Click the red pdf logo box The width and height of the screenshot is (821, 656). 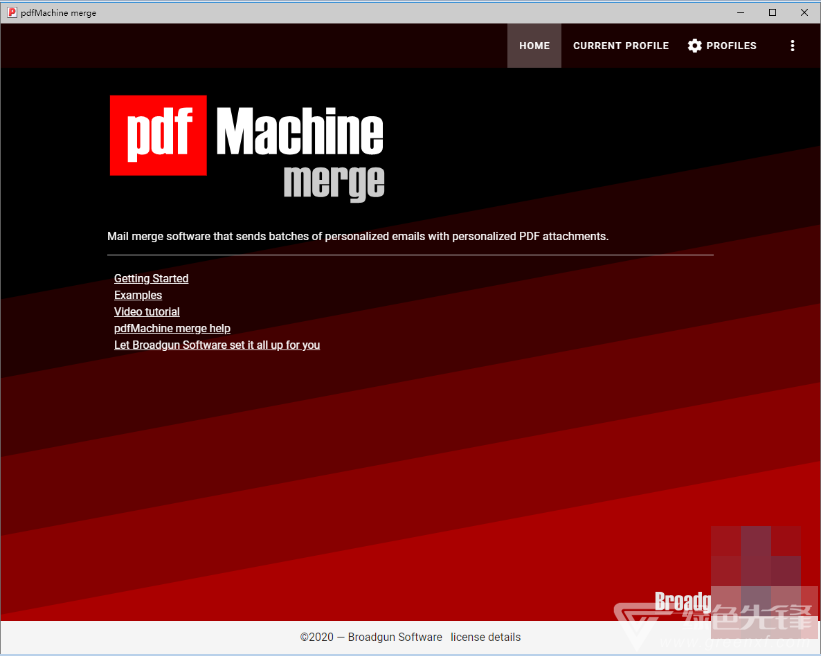[x=158, y=136]
